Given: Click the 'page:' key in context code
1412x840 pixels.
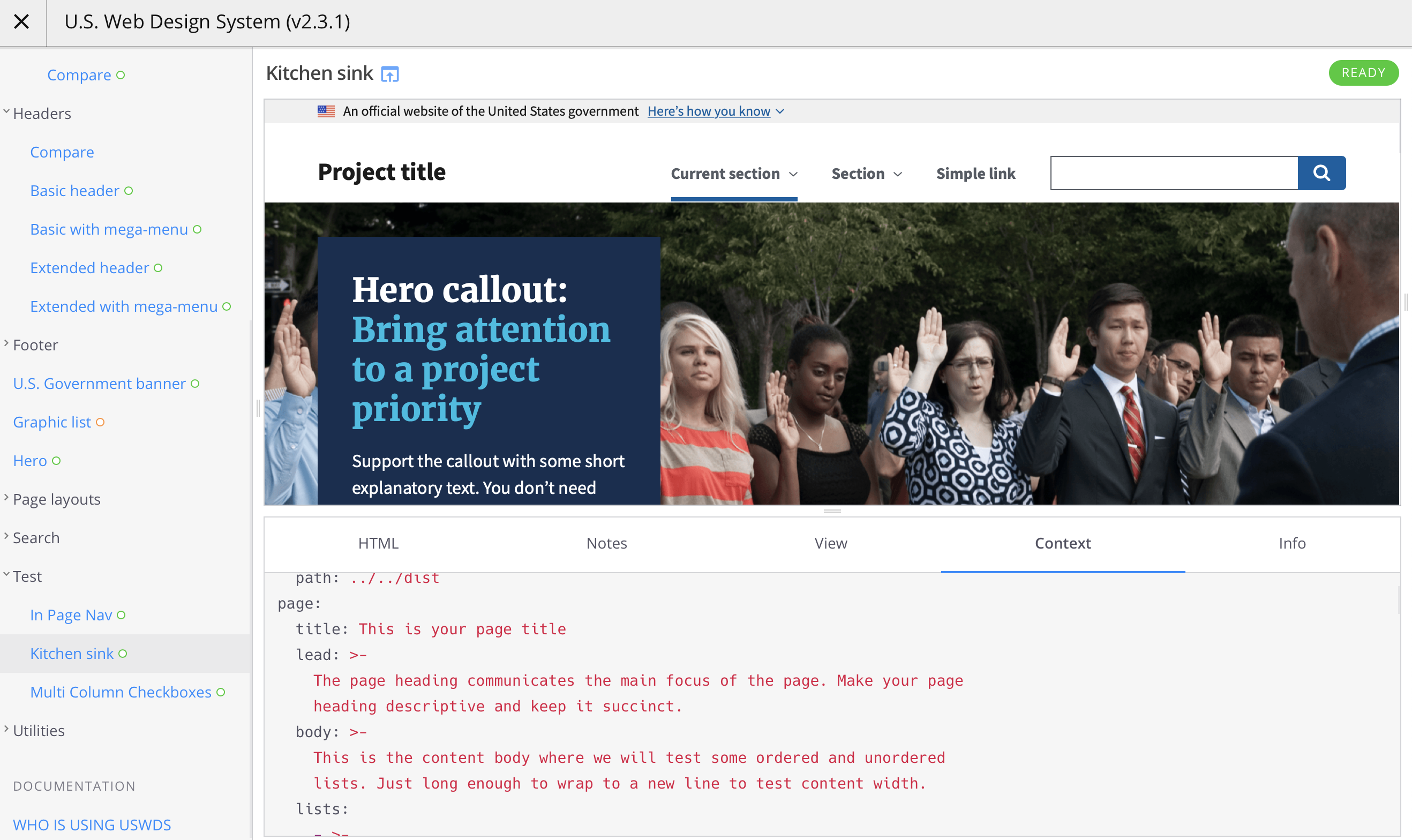Looking at the screenshot, I should [299, 603].
